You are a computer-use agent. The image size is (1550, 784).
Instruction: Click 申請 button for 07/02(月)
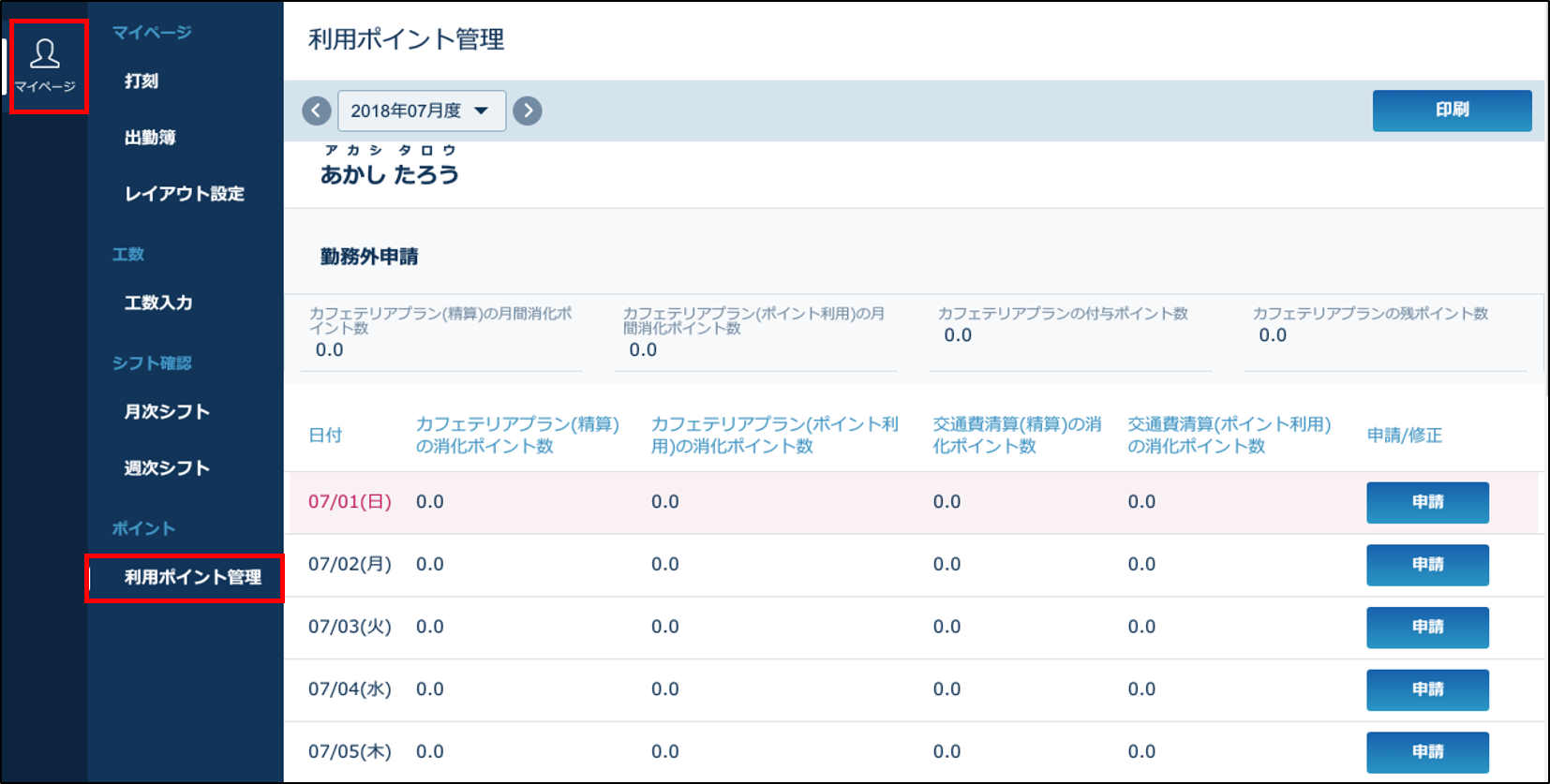tap(1427, 565)
